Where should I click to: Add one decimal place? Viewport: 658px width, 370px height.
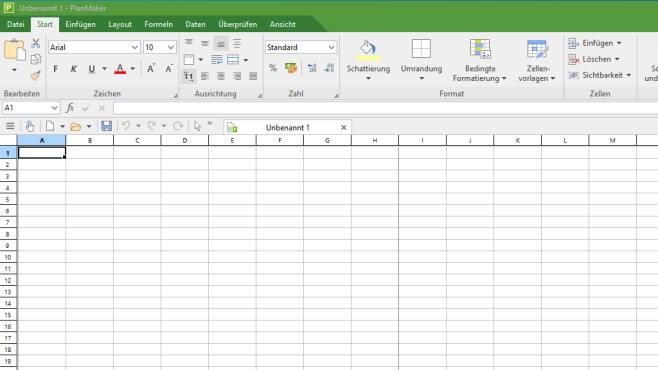point(312,68)
